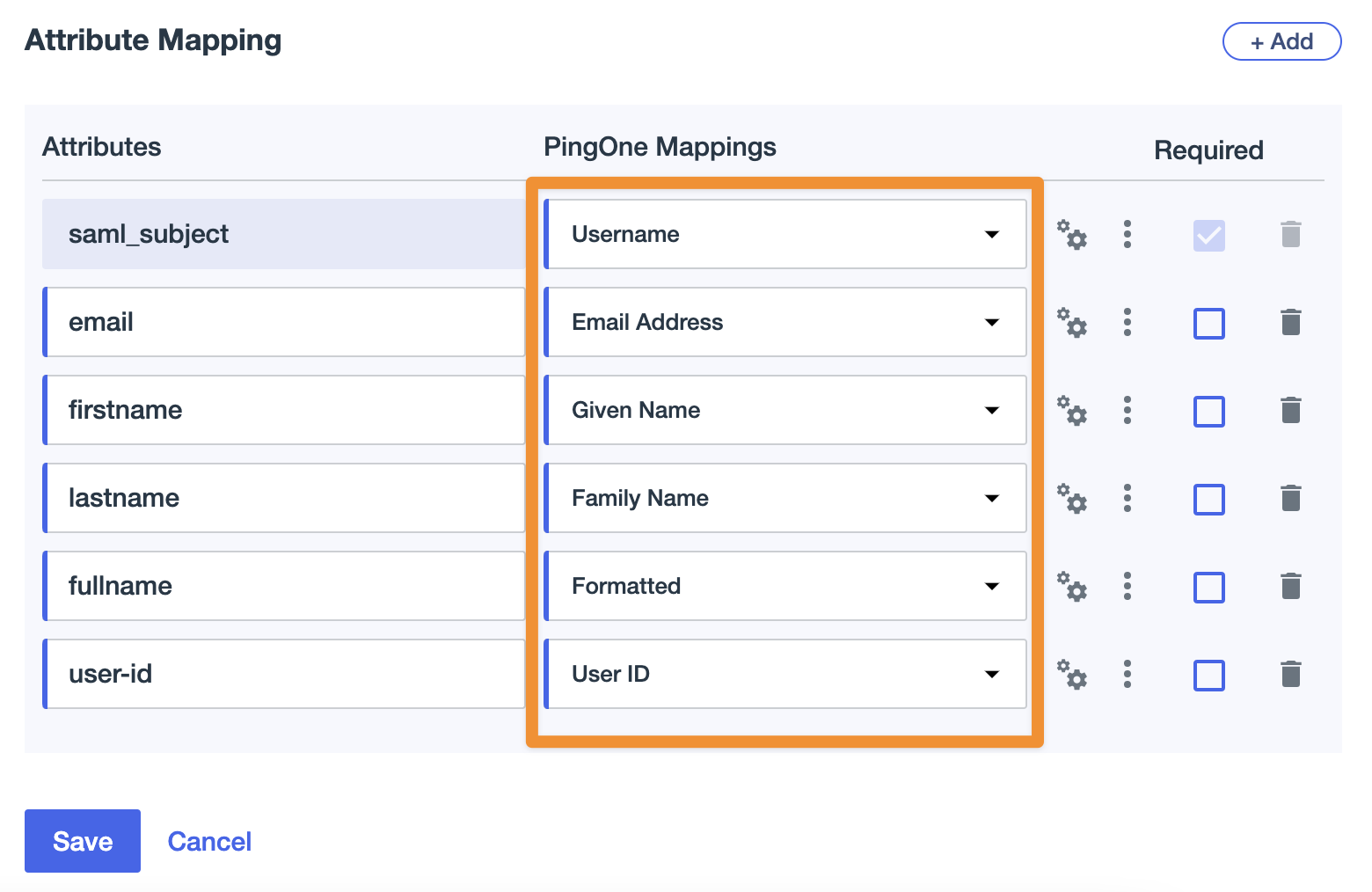
Task: Open three-dot menu for user-id row
Action: (1128, 674)
